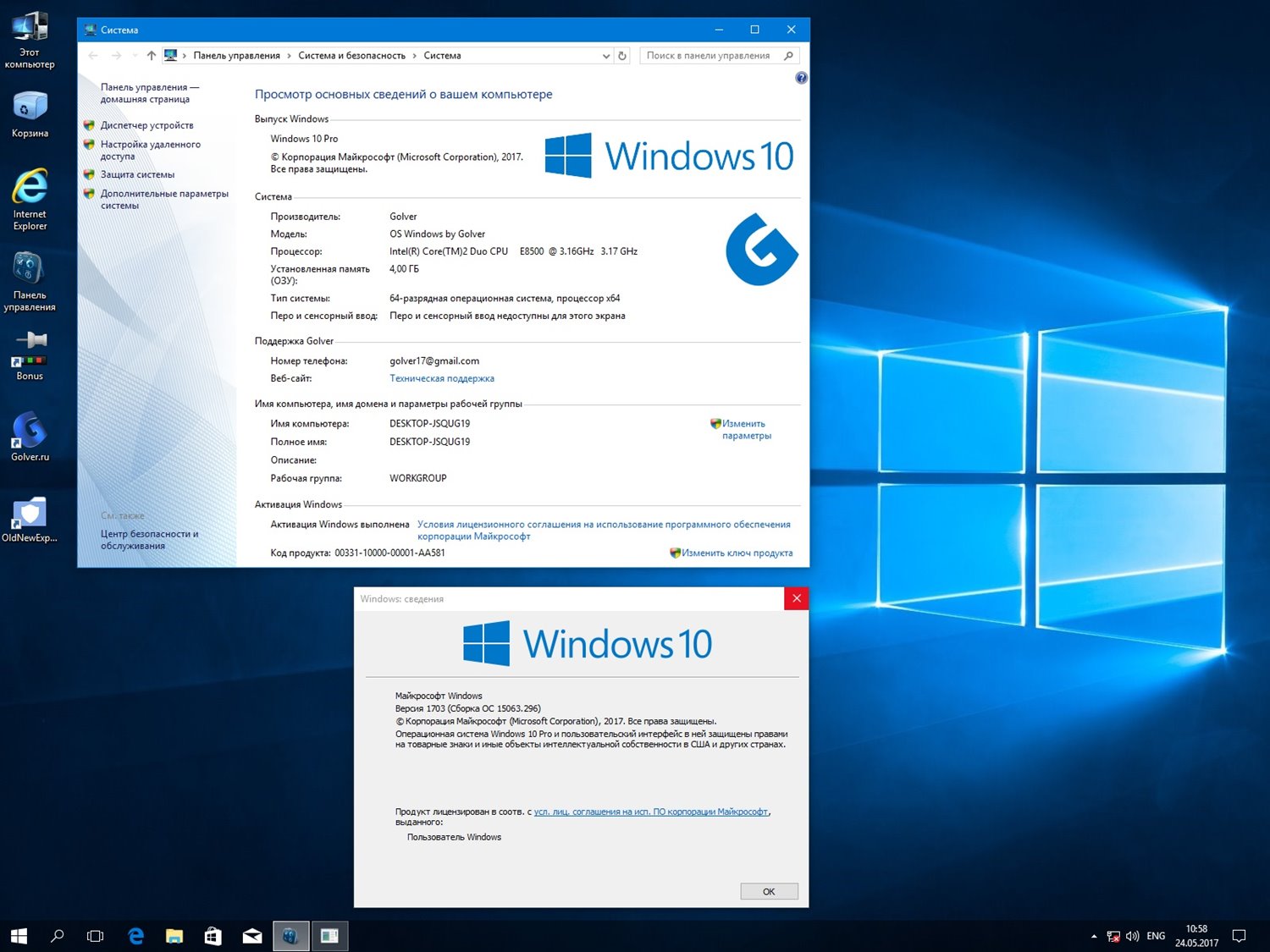Open the recent locations dropdown arrow

coord(135,56)
